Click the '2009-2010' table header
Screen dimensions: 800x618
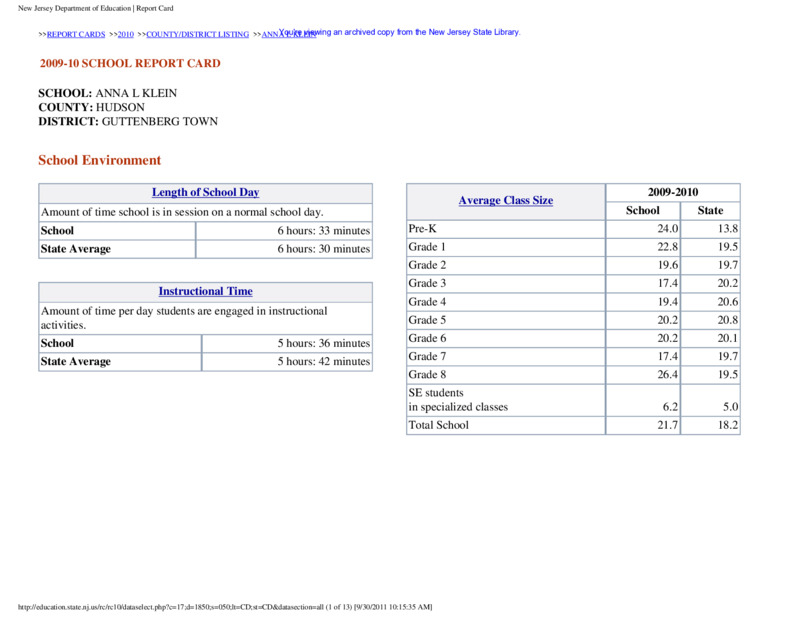click(x=673, y=192)
